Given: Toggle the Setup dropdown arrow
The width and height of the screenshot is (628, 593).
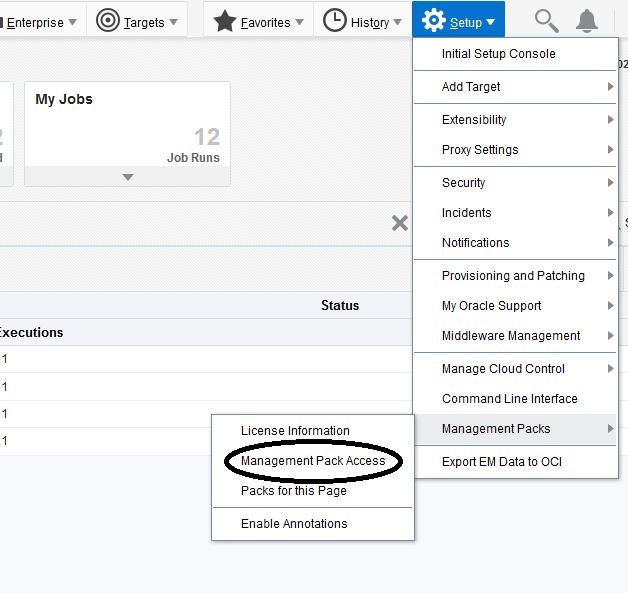Looking at the screenshot, I should click(x=490, y=22).
